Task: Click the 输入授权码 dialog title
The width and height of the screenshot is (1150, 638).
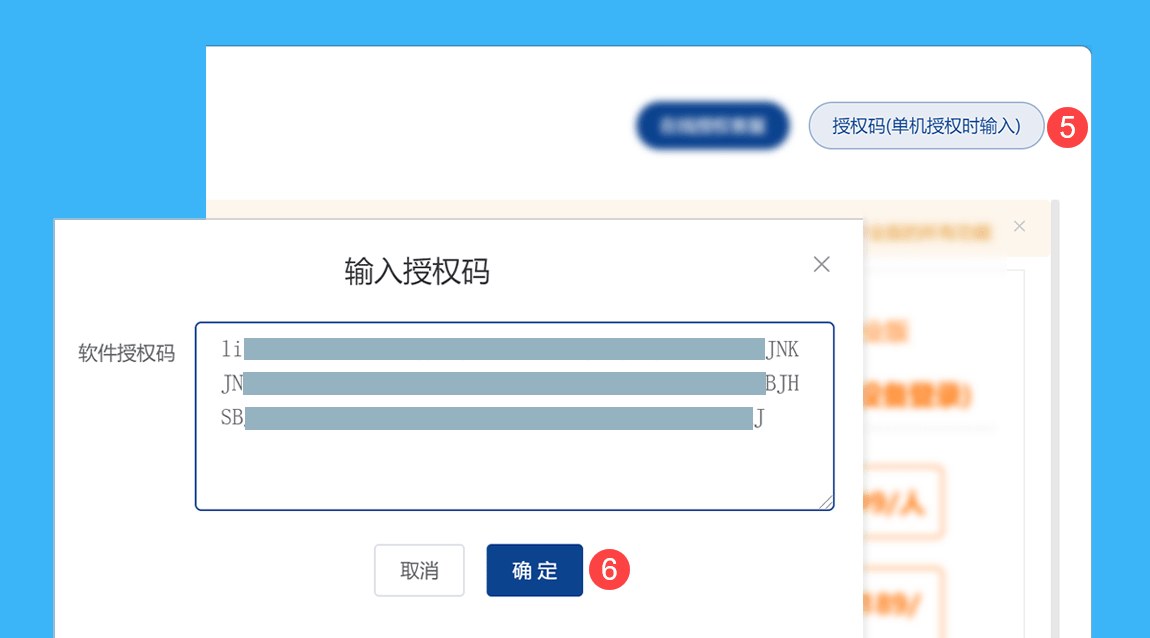Action: click(417, 271)
